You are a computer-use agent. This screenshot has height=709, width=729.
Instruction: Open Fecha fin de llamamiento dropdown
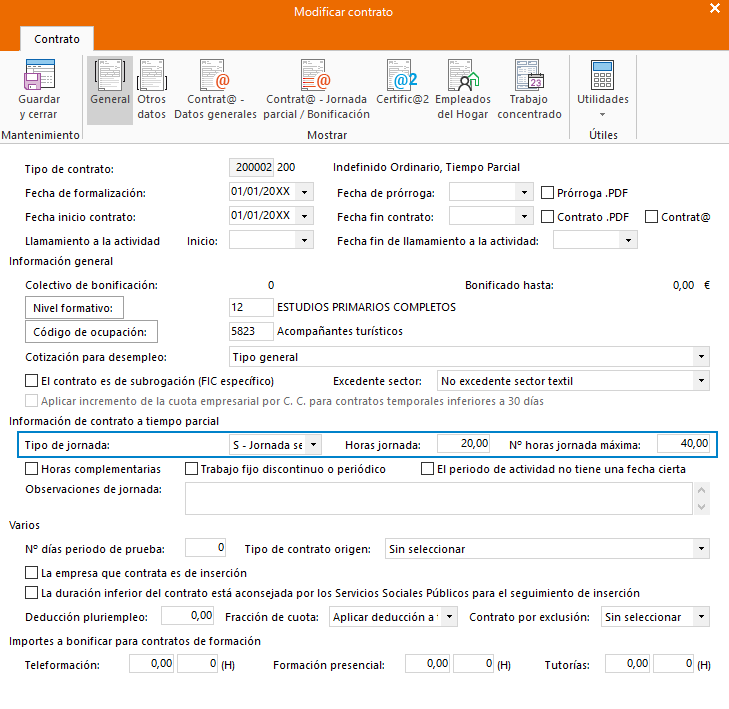click(628, 240)
